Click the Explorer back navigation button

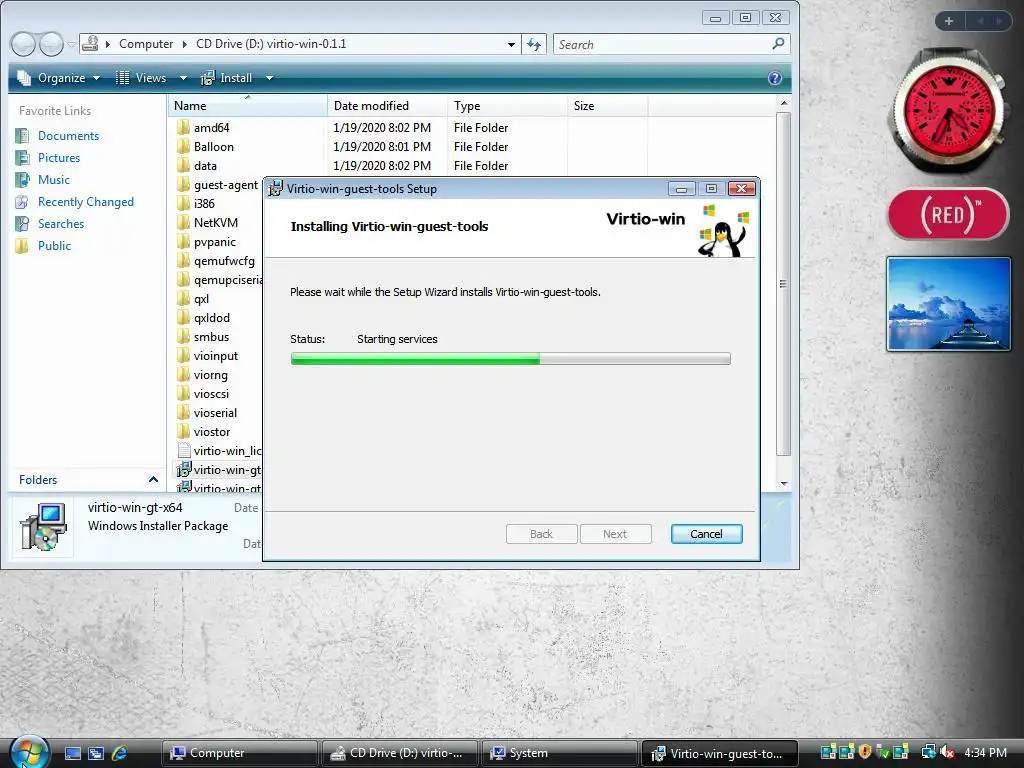pyautogui.click(x=24, y=44)
